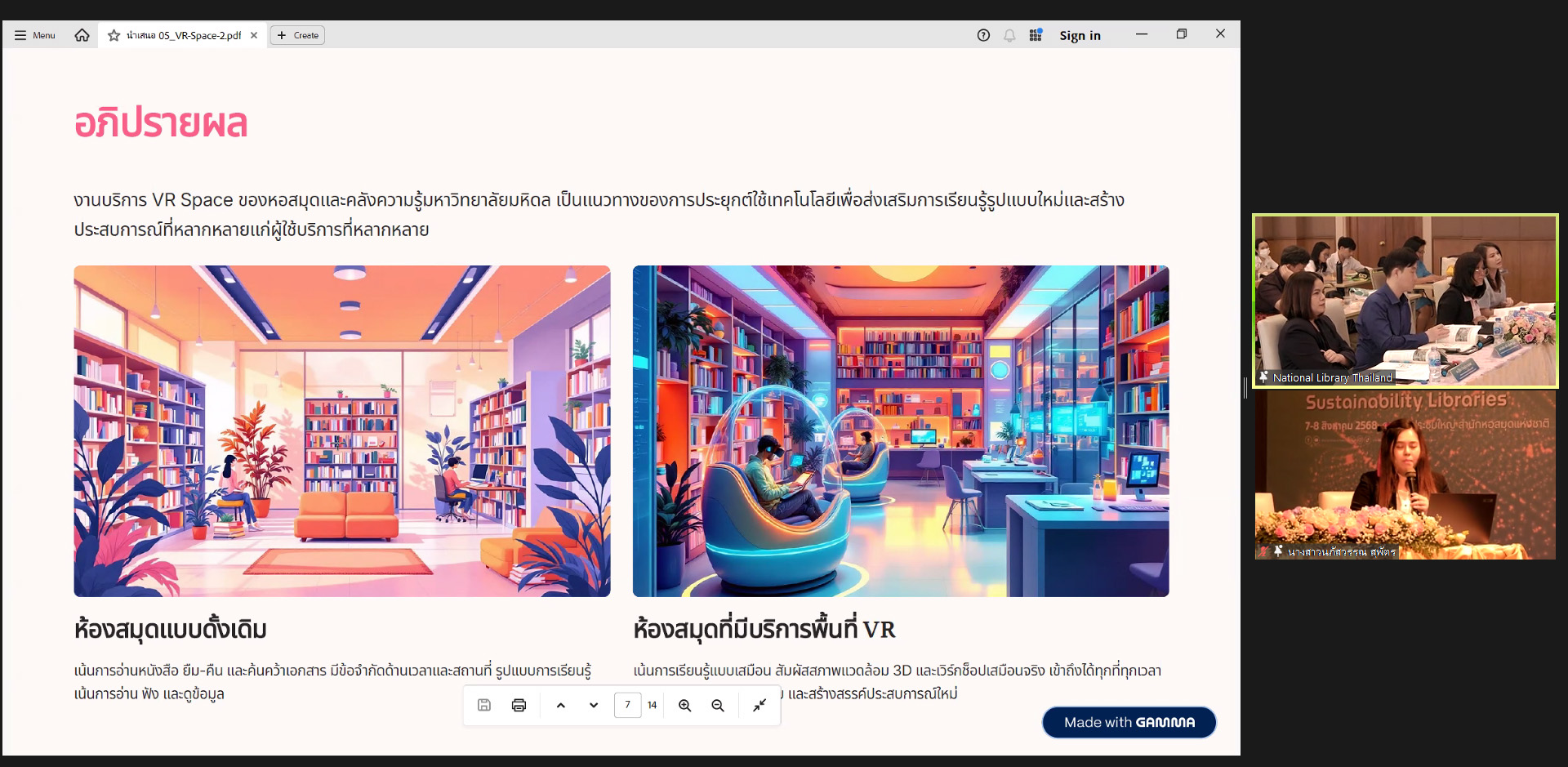Viewport: 1568px width, 767px height.
Task: Click the save file icon
Action: [x=484, y=705]
